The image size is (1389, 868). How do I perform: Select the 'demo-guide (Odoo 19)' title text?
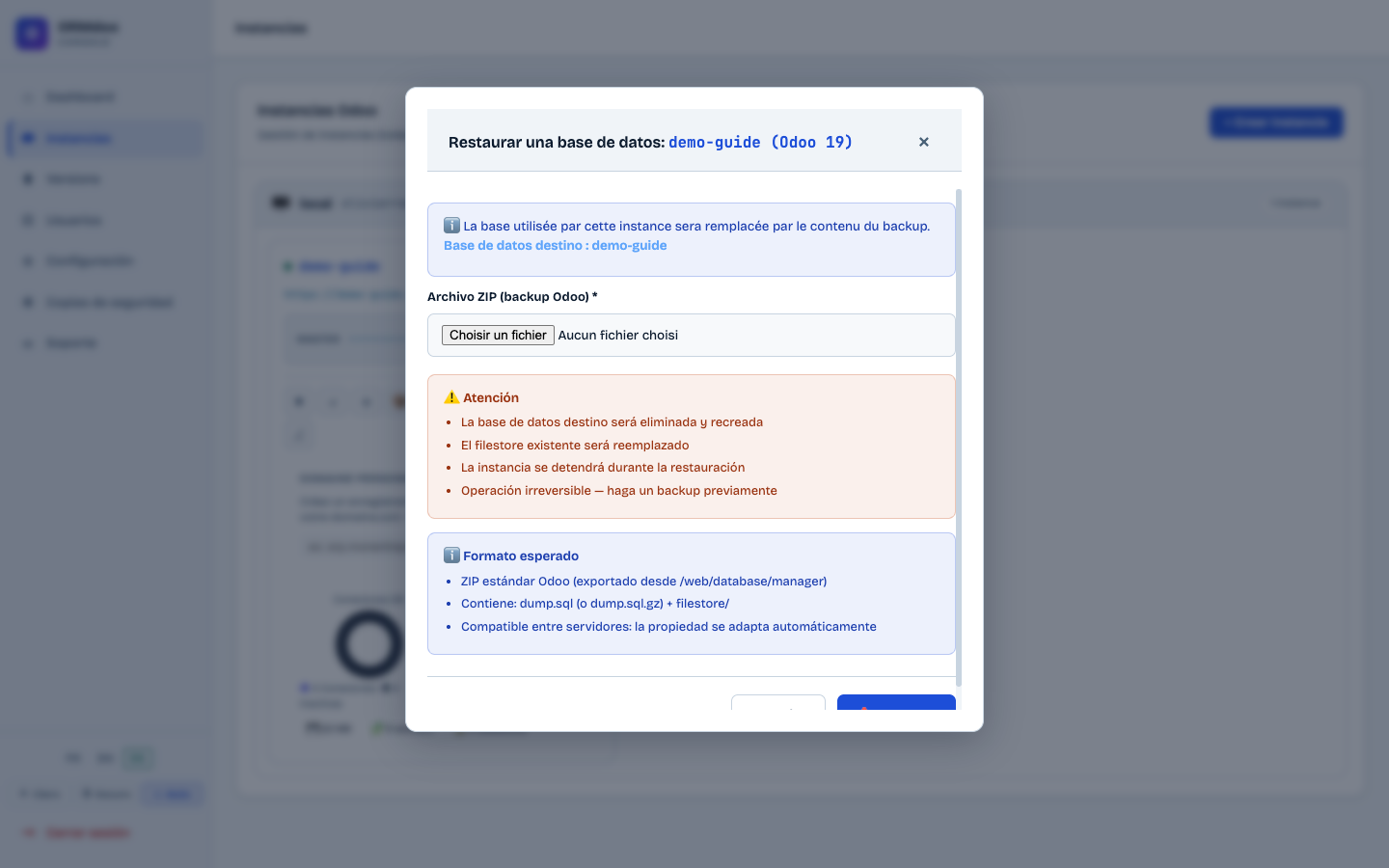pyautogui.click(x=760, y=142)
